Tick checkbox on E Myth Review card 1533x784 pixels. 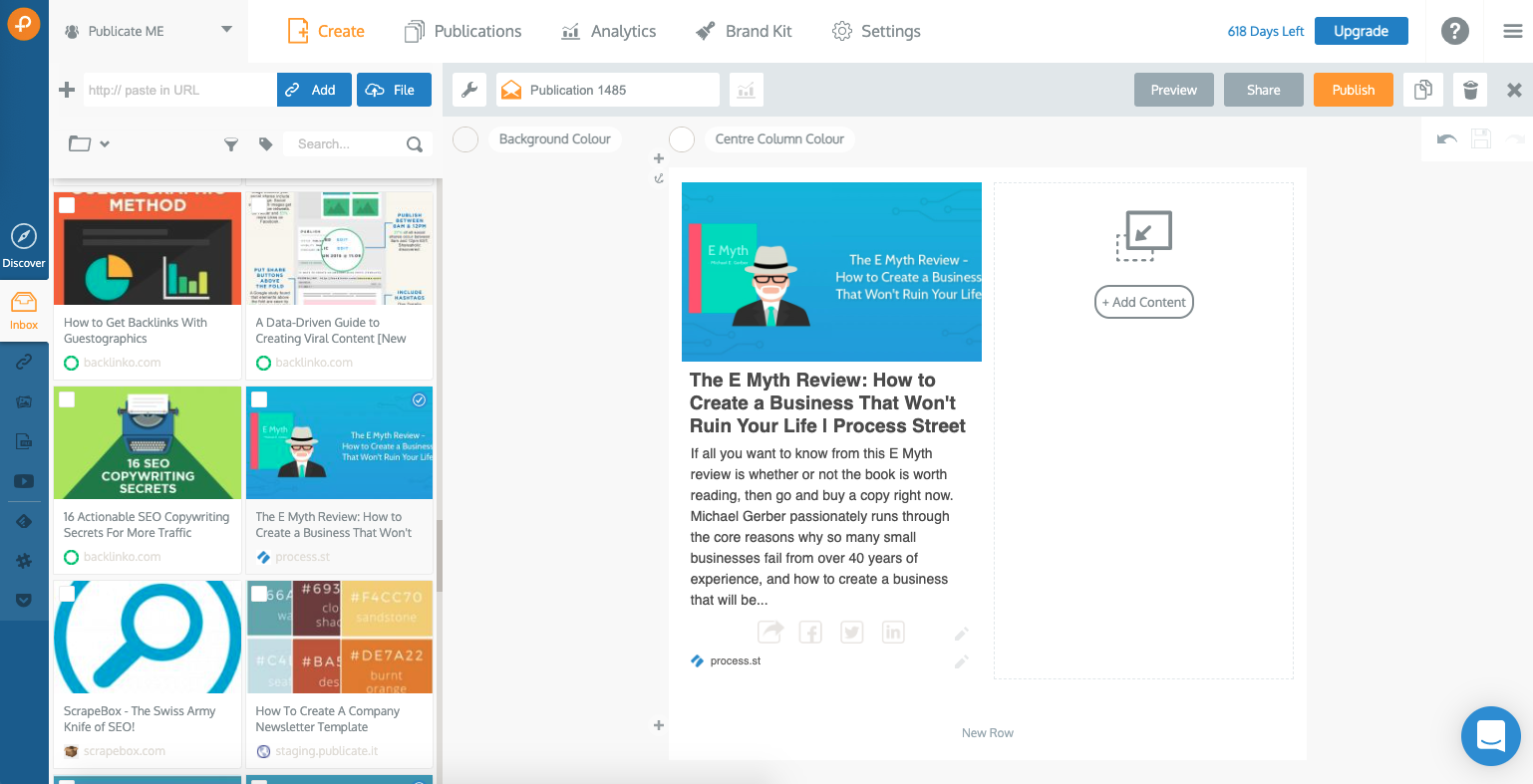click(x=259, y=399)
